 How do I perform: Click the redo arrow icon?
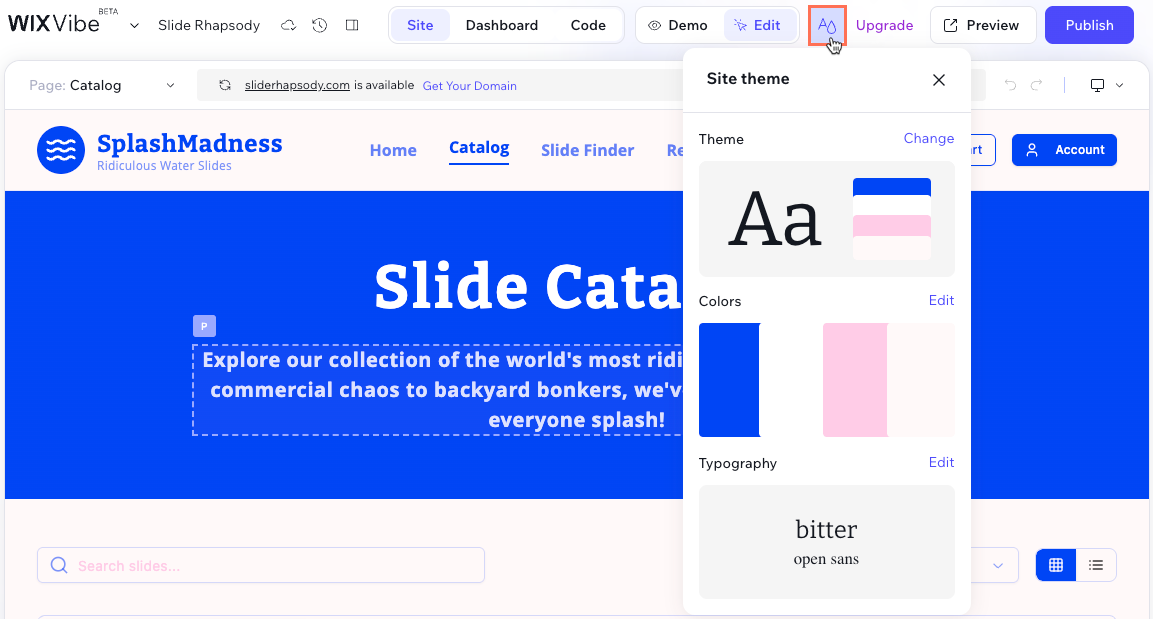1037,86
